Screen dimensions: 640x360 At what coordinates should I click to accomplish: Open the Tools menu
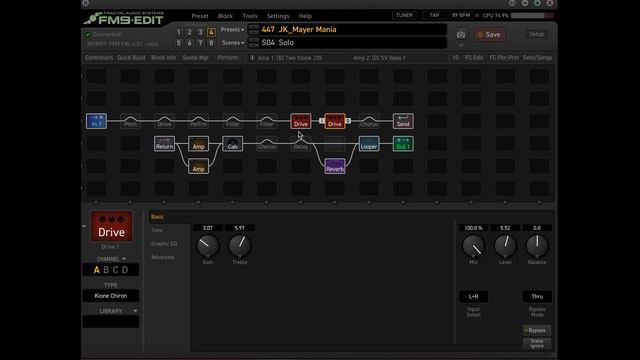tap(250, 16)
